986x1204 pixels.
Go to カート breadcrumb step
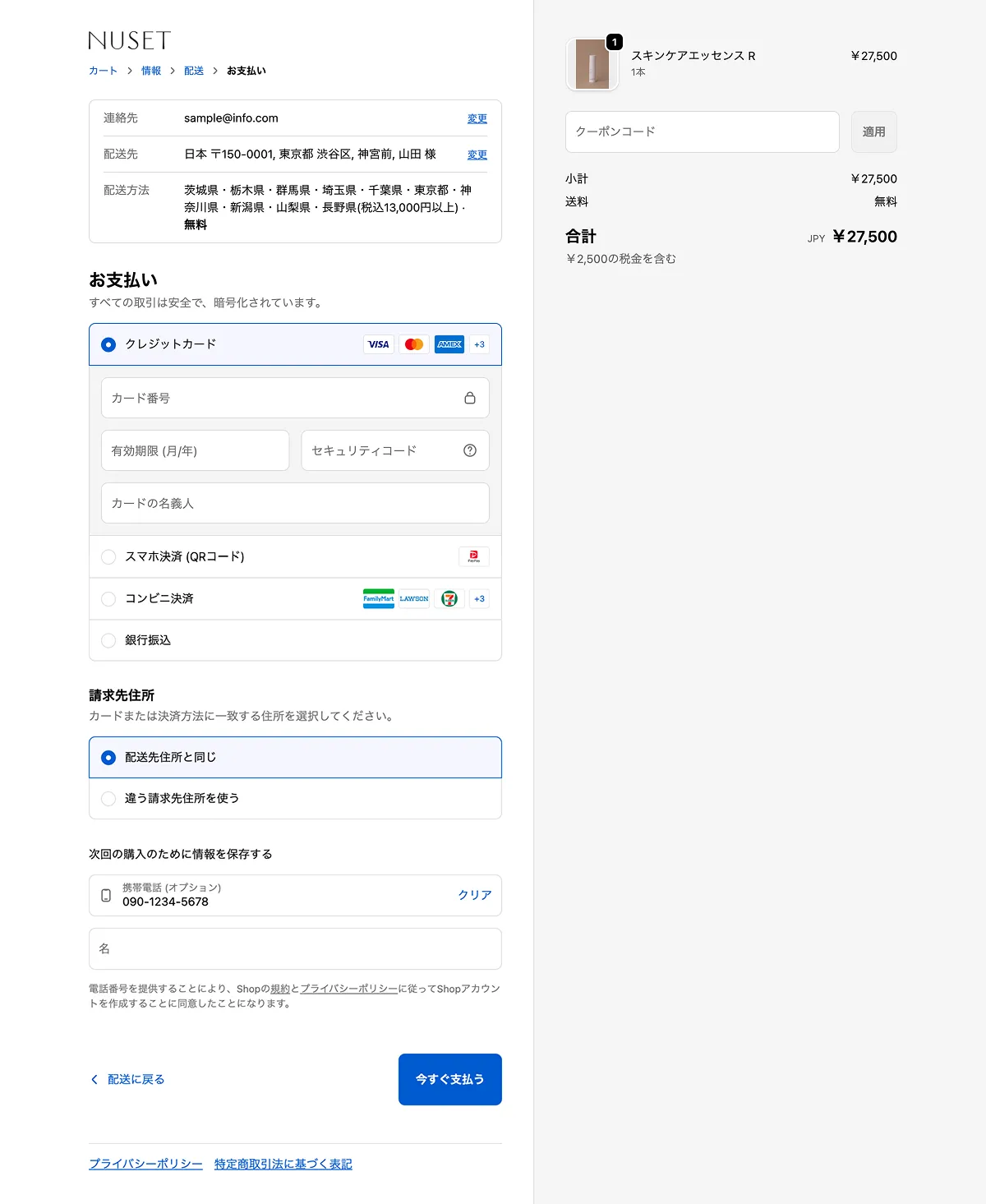click(x=103, y=71)
